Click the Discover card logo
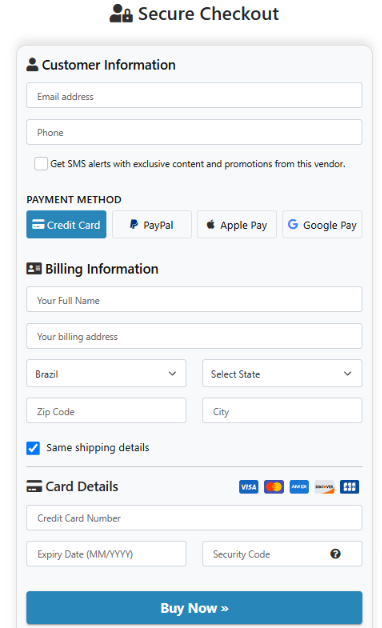This screenshot has height=628, width=382. point(324,487)
